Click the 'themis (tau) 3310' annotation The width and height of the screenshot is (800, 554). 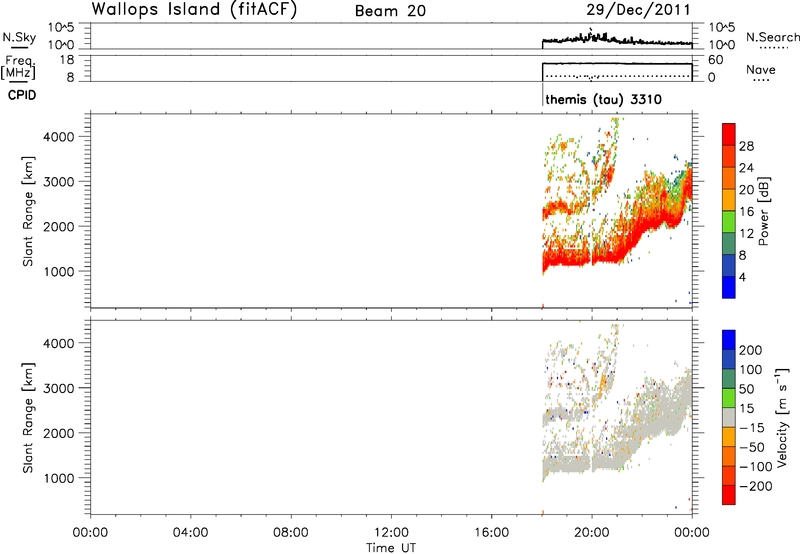click(604, 99)
